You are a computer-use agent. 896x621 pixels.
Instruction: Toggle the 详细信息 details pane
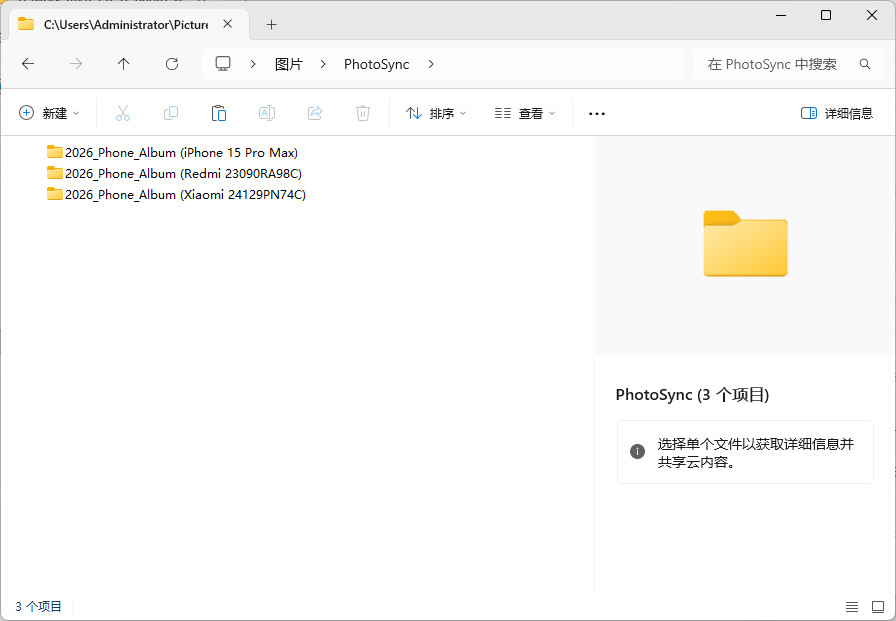click(837, 113)
